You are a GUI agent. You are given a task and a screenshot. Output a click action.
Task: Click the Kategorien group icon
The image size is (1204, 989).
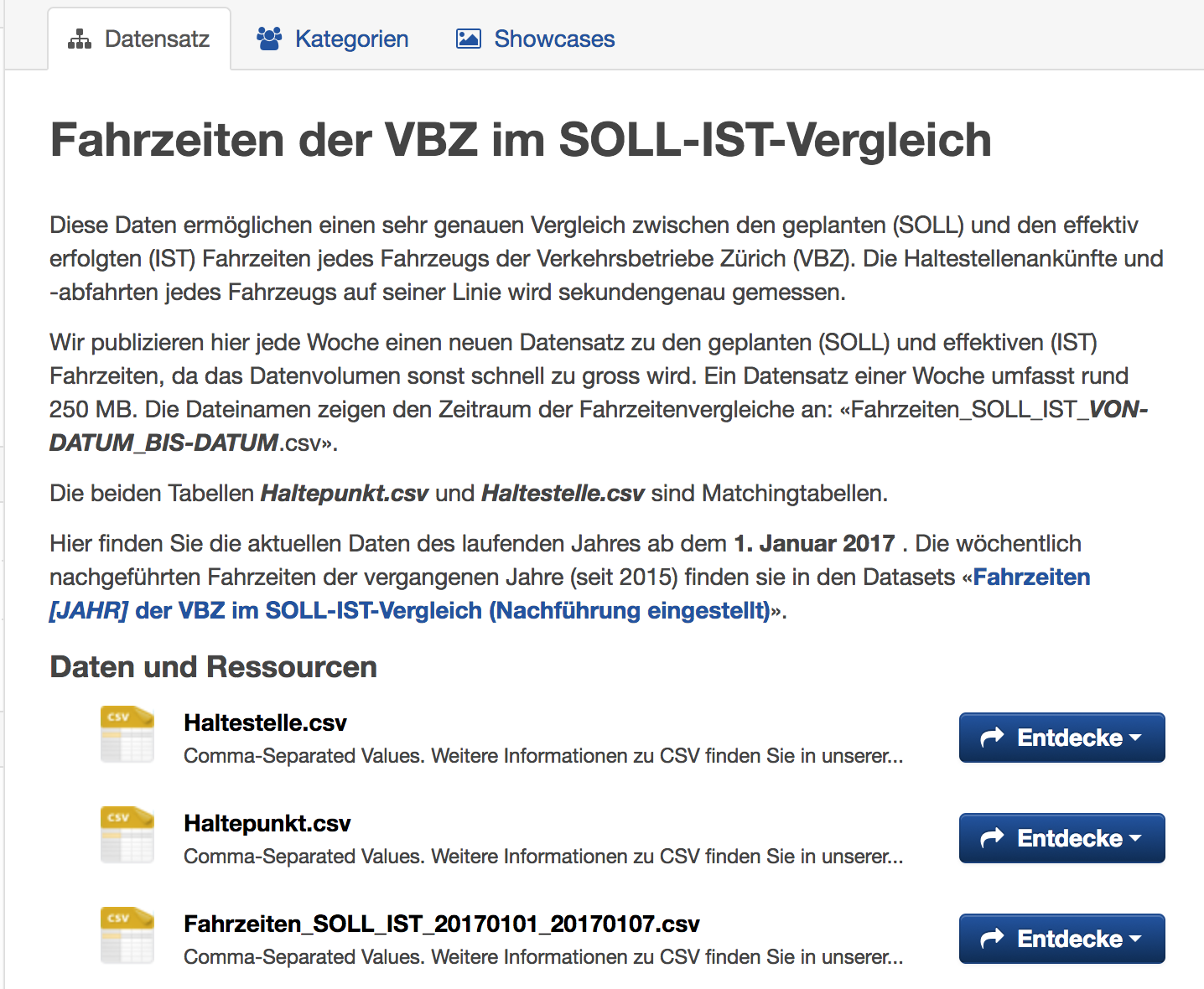[269, 39]
